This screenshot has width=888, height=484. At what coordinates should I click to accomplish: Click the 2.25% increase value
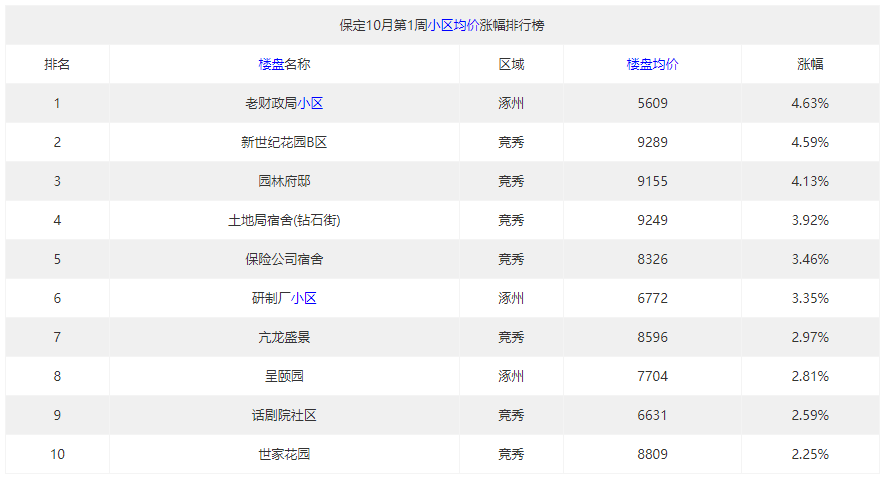click(810, 455)
